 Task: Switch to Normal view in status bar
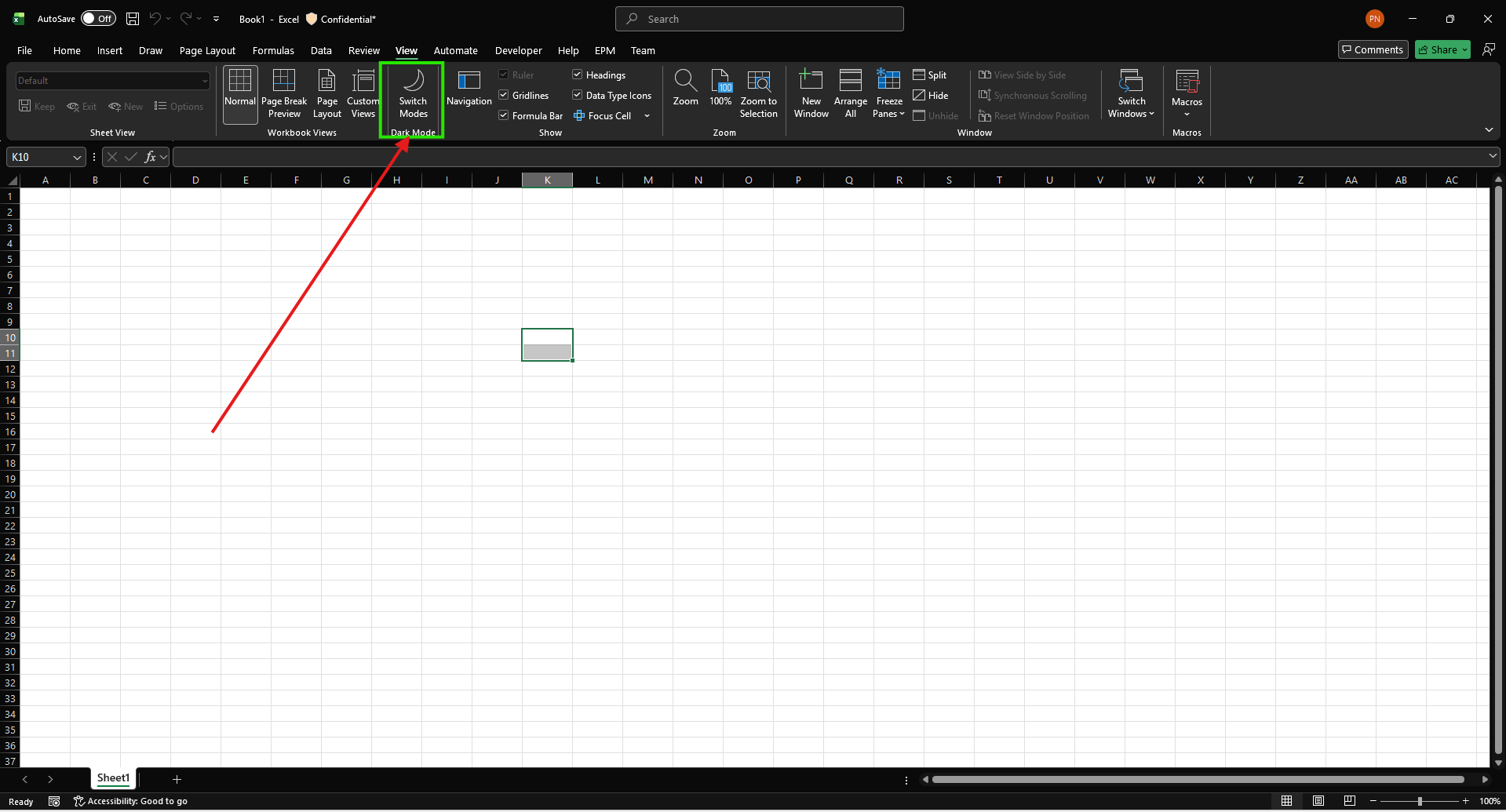(x=1286, y=802)
